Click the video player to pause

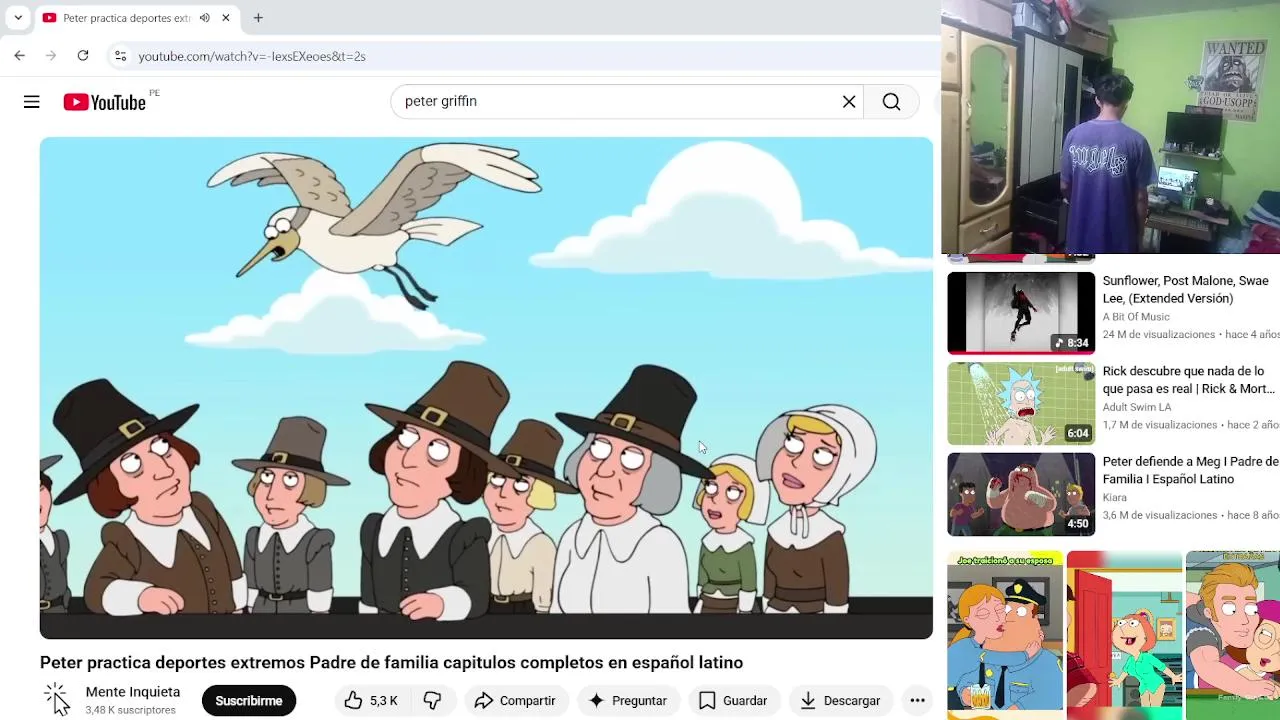coord(486,388)
